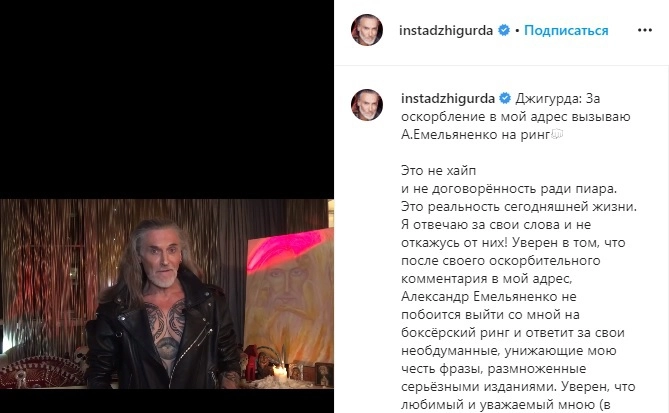Screen dimensions: 669x413
Task: Open instadzhigurda profile from header username
Action: pos(446,30)
